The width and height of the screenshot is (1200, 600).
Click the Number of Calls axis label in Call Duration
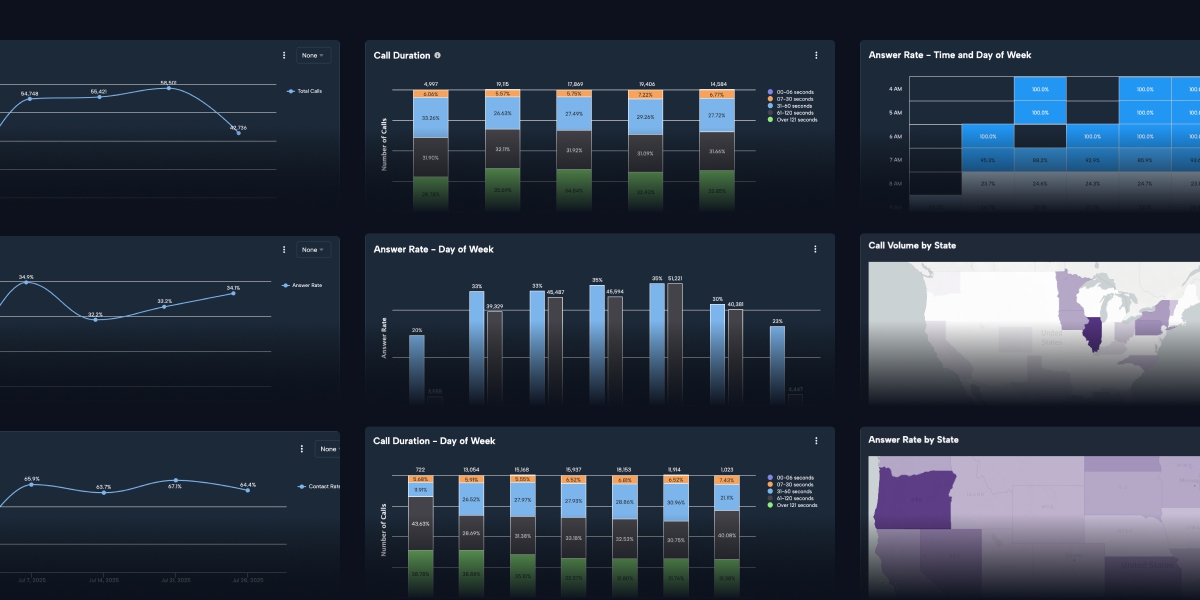(x=385, y=144)
